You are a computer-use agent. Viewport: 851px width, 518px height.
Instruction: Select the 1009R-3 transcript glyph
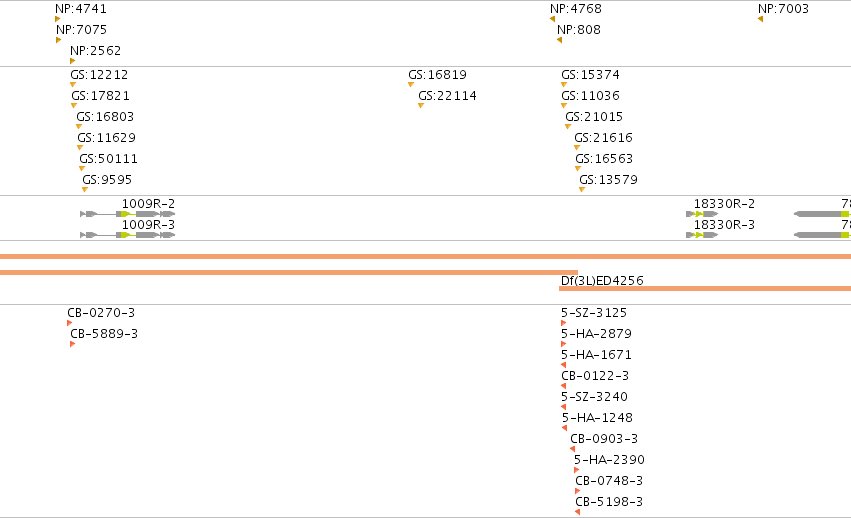pyautogui.click(x=128, y=235)
